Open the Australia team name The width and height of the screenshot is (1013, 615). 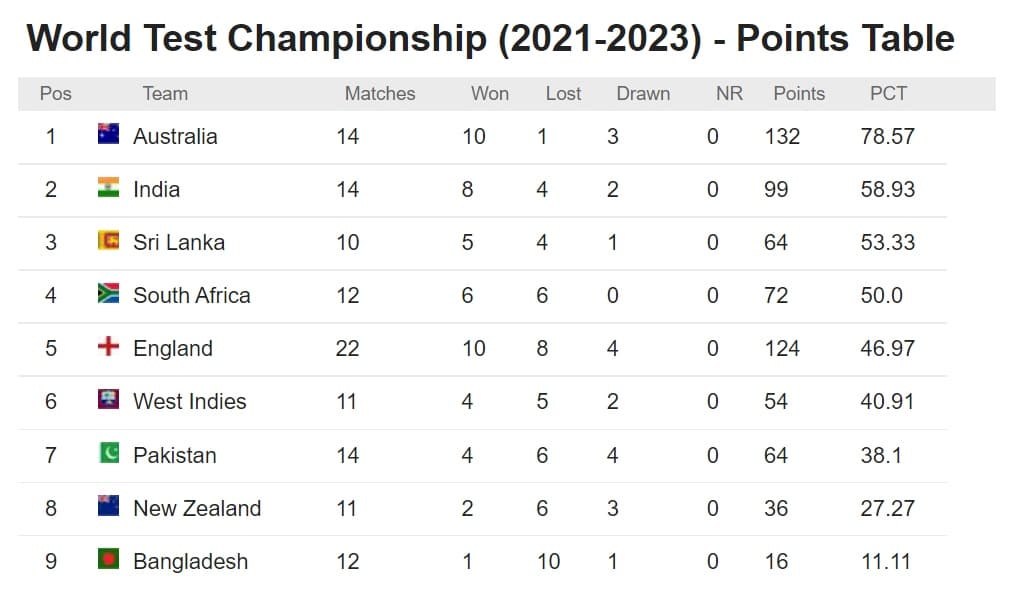(x=175, y=136)
